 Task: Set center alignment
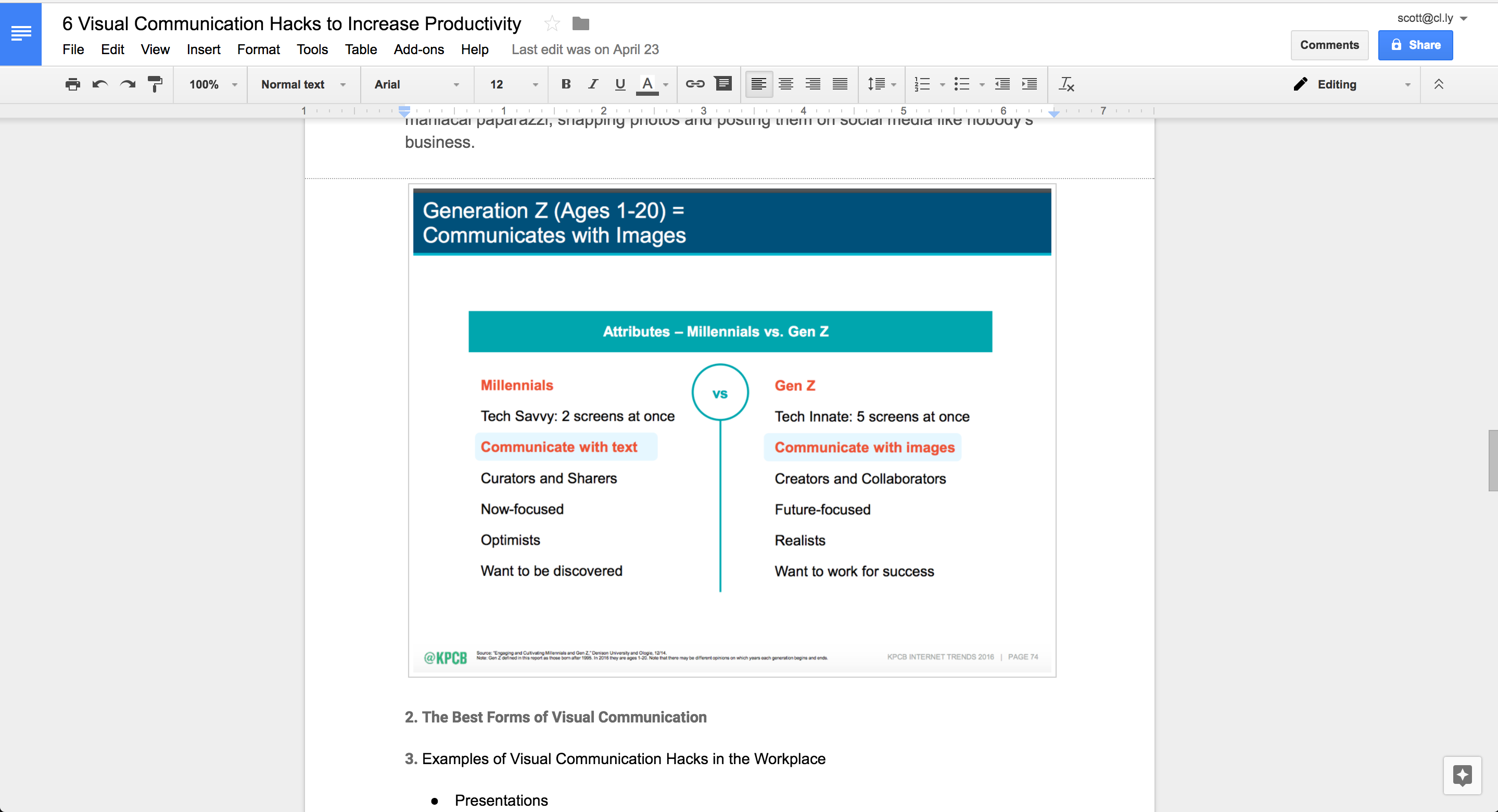pos(785,84)
